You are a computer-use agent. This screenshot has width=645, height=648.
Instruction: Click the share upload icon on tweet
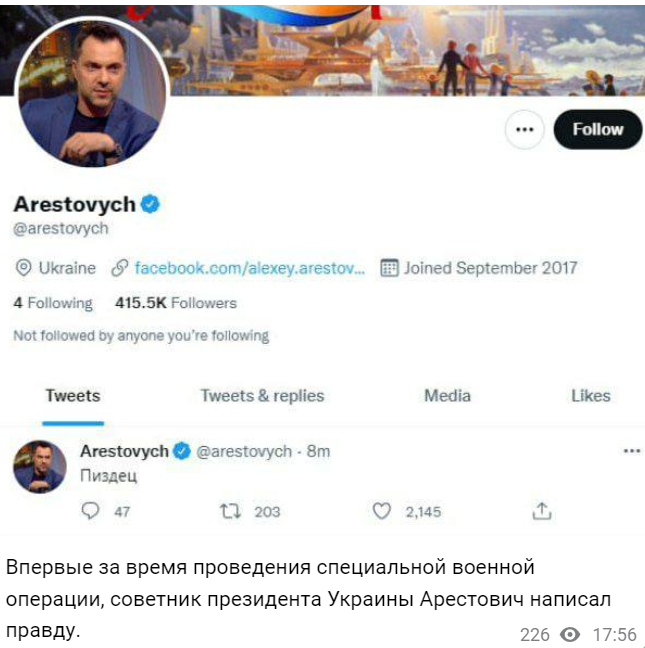pyautogui.click(x=542, y=511)
